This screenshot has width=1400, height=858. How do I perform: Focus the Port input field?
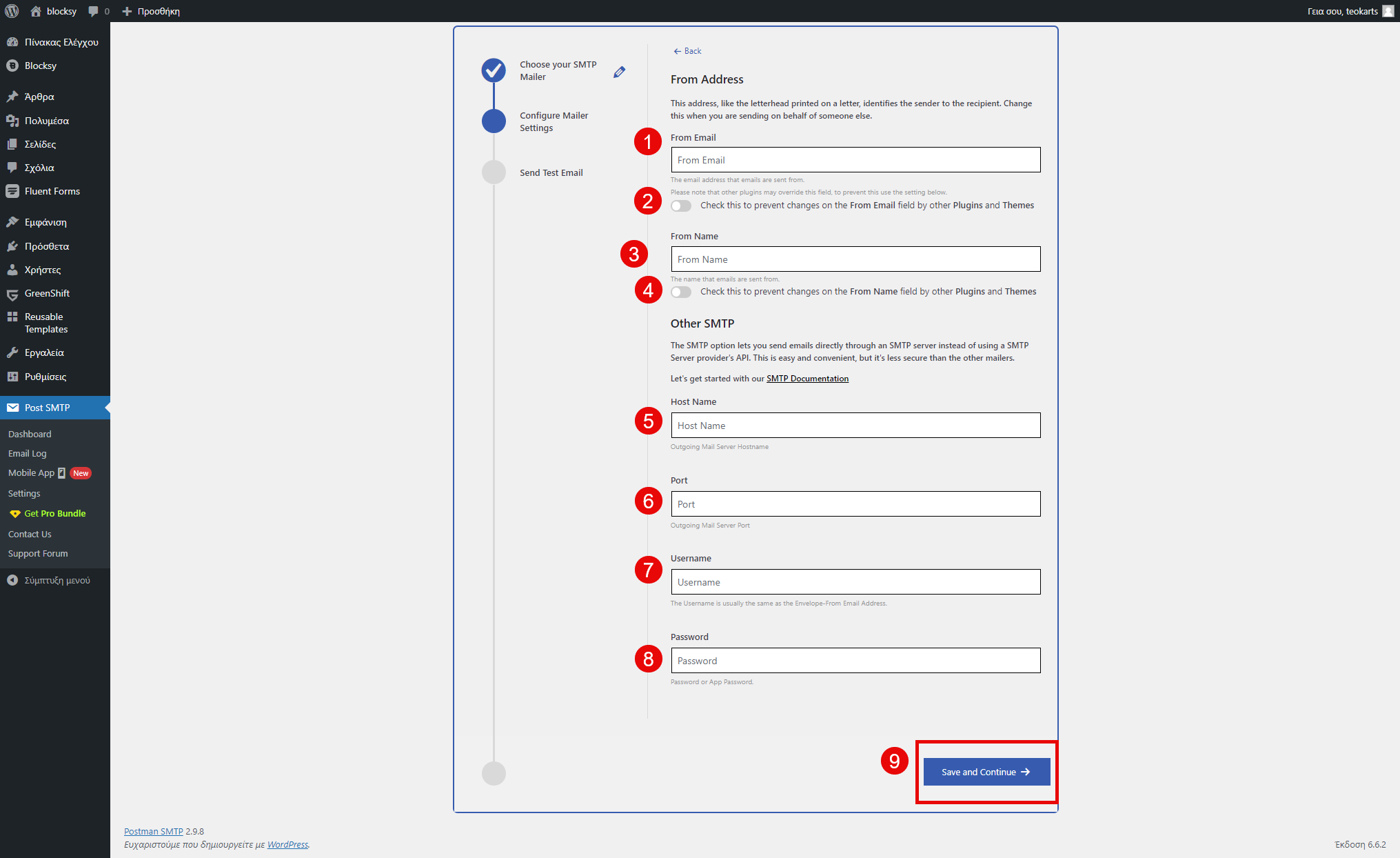[x=855, y=504]
